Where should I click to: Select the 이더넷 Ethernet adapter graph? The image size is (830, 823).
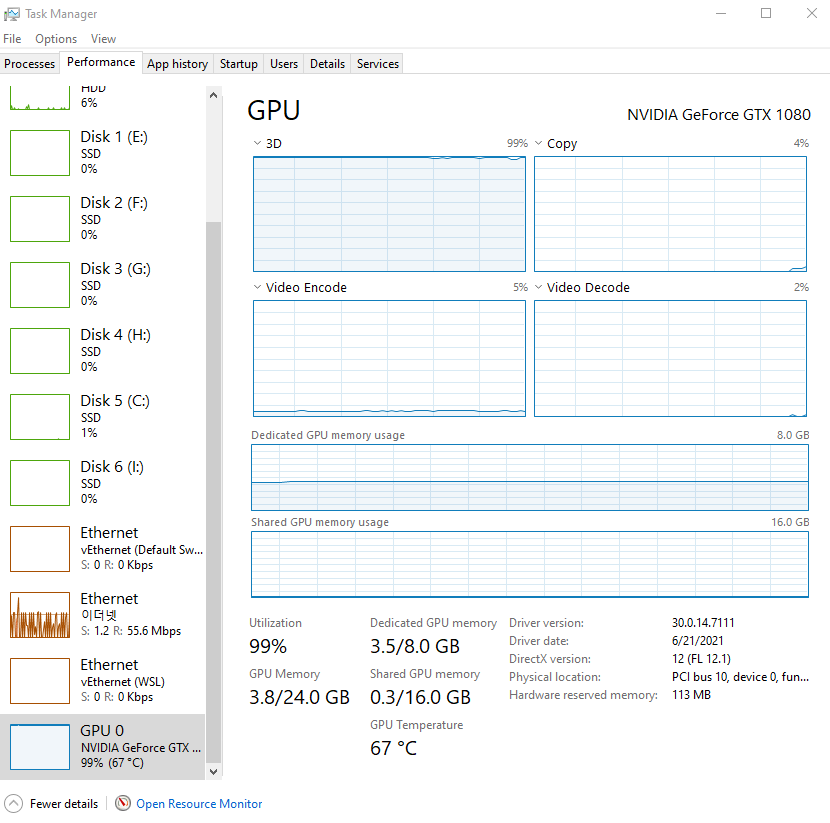(x=40, y=614)
